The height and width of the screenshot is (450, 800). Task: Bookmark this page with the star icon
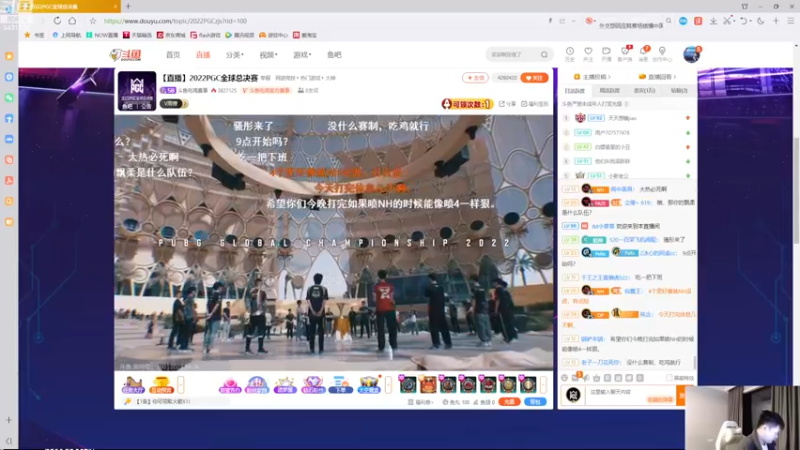(x=92, y=21)
